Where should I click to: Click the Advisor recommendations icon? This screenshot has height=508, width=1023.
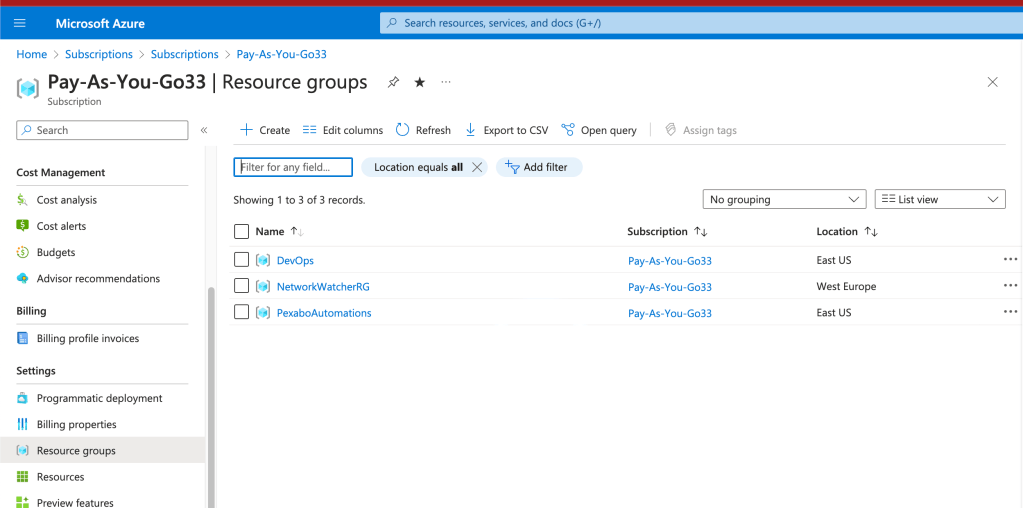22,278
